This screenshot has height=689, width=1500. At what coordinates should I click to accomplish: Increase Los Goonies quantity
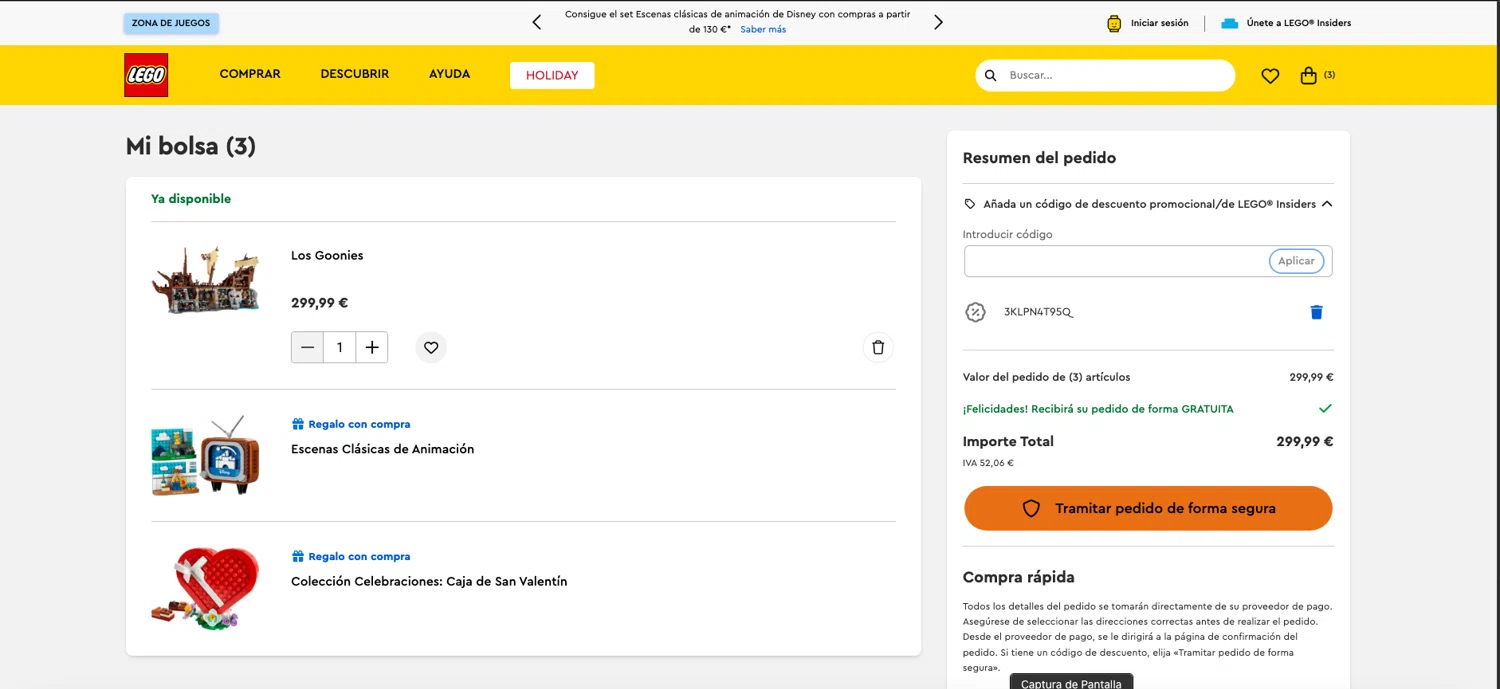[372, 347]
